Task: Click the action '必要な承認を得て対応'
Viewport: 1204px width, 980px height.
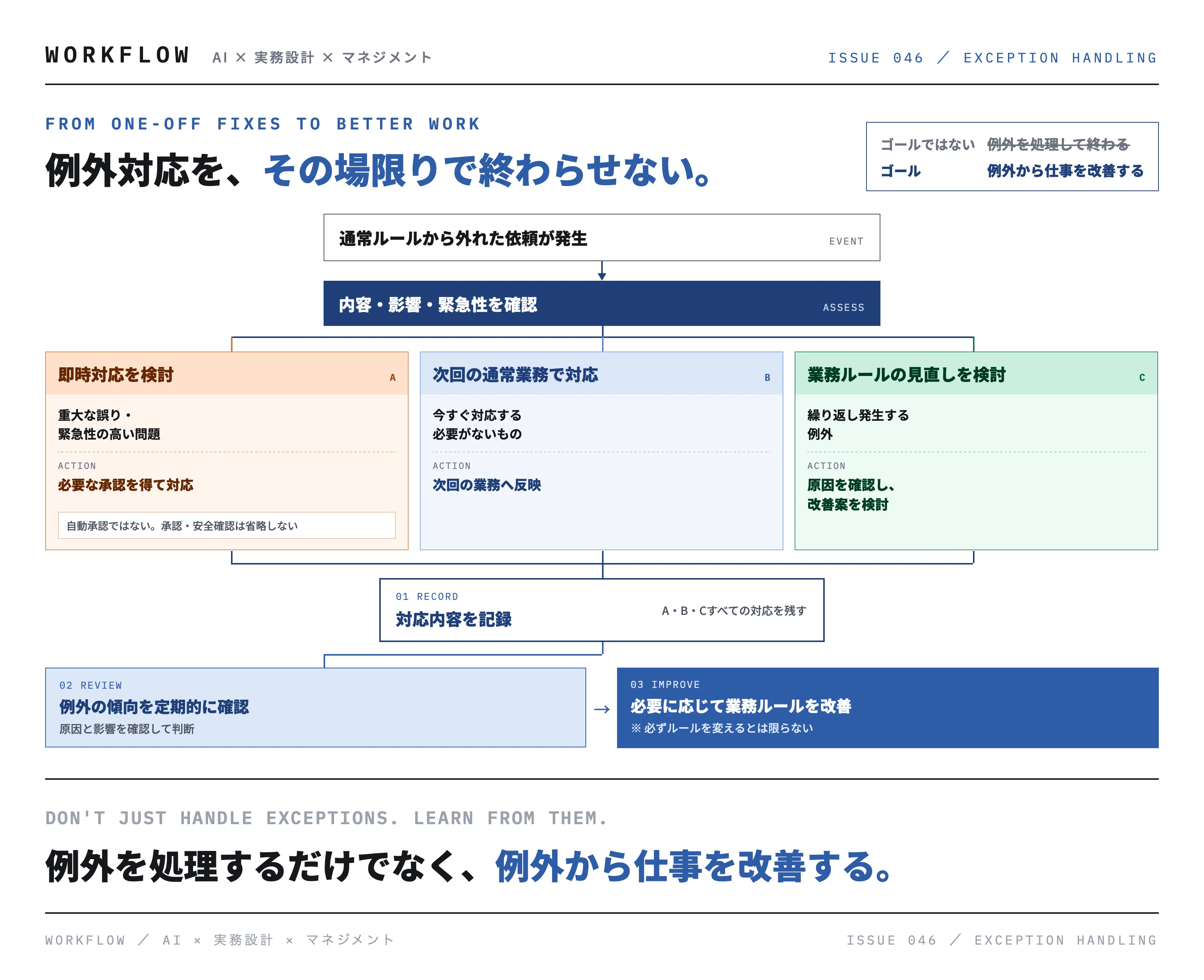Action: [x=125, y=485]
